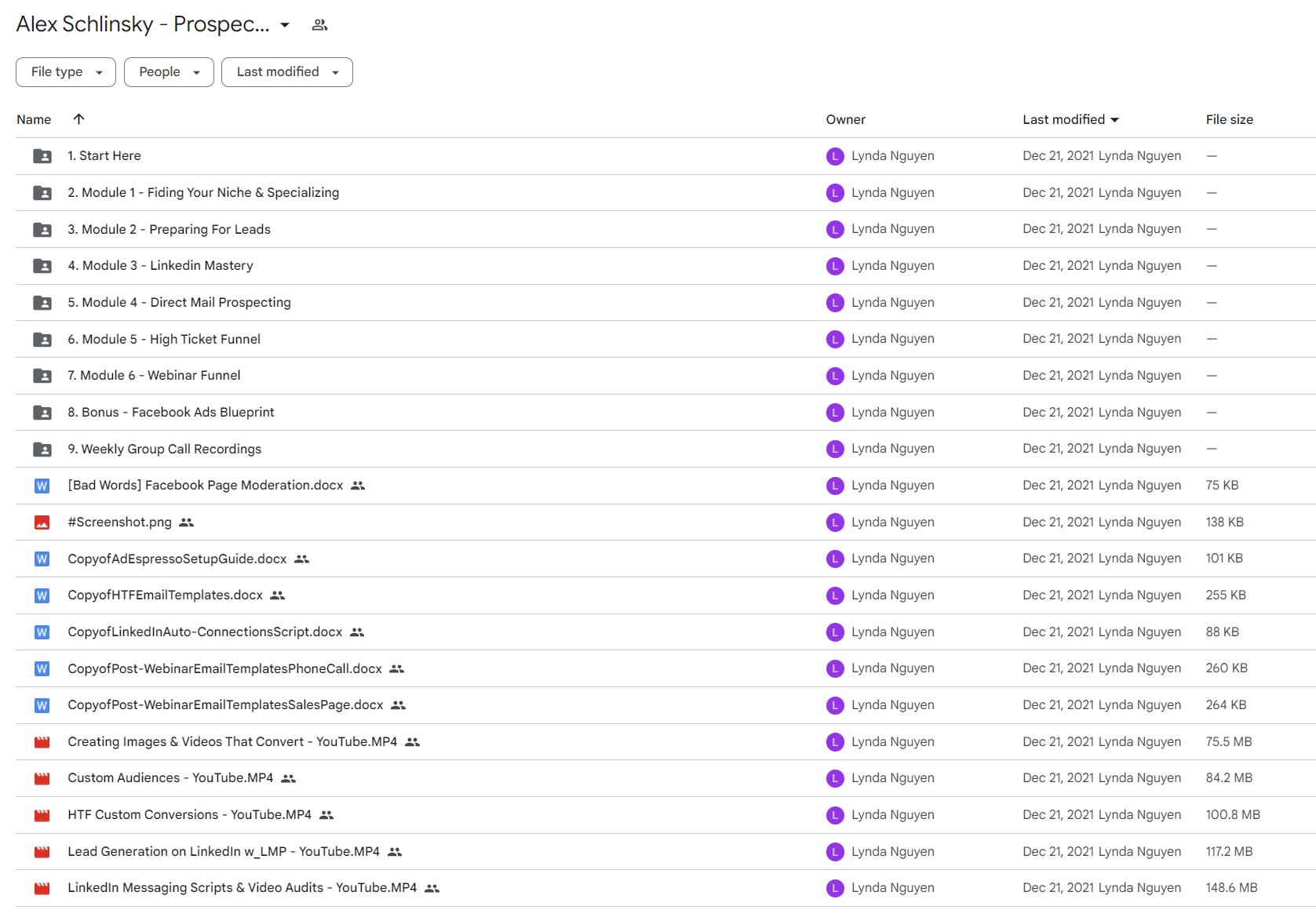This screenshot has width=1316, height=910.
Task: Select 3. Module 2 - Preparing For Leads
Action: (169, 230)
